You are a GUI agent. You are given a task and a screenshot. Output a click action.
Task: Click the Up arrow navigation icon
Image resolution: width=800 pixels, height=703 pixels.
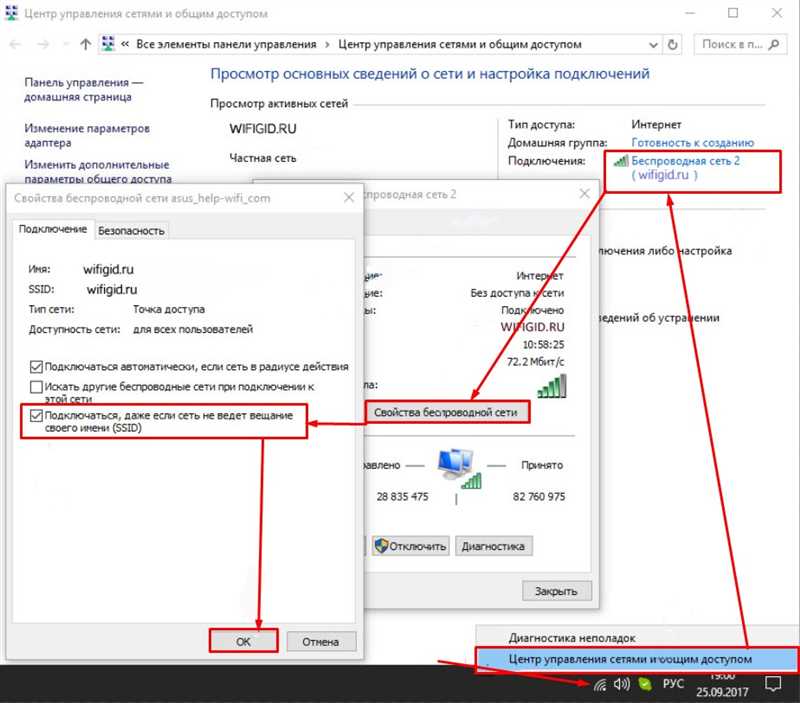86,44
